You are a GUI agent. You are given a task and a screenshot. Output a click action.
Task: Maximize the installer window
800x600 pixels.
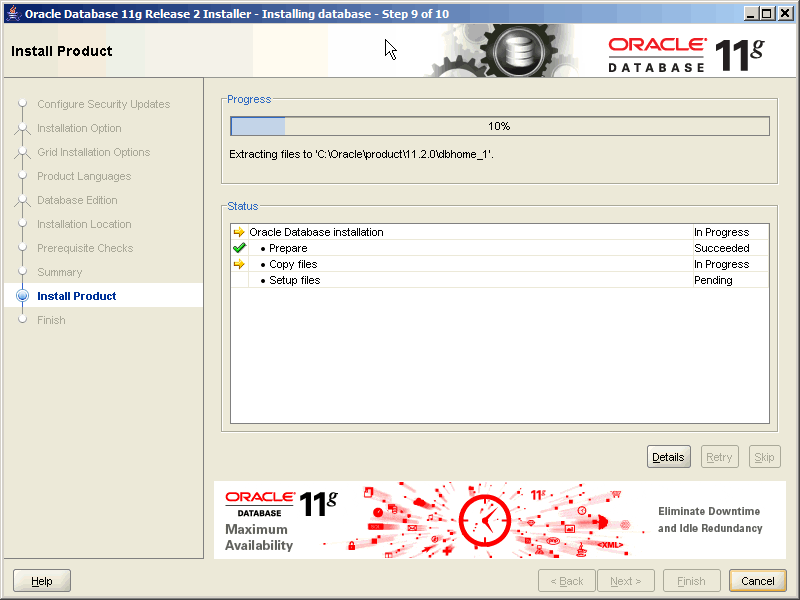767,13
